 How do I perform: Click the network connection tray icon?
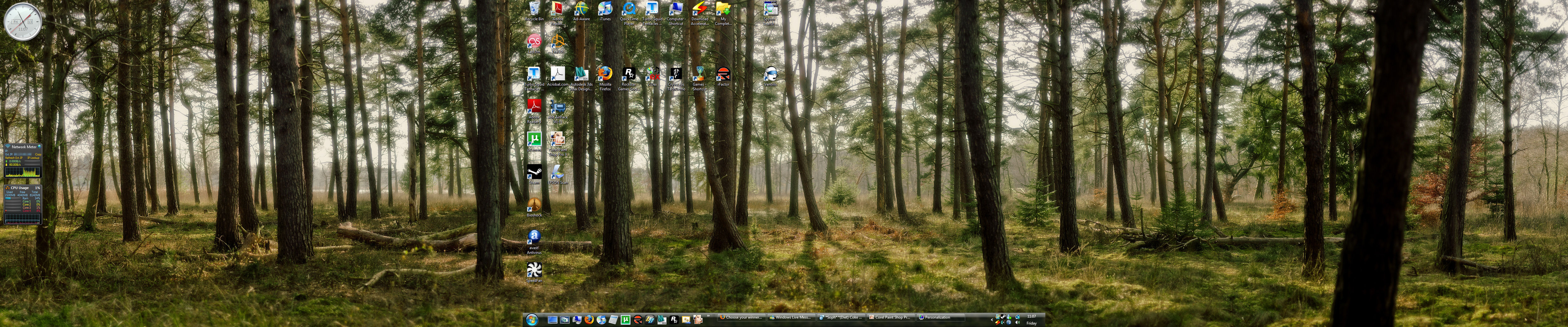[1017, 317]
